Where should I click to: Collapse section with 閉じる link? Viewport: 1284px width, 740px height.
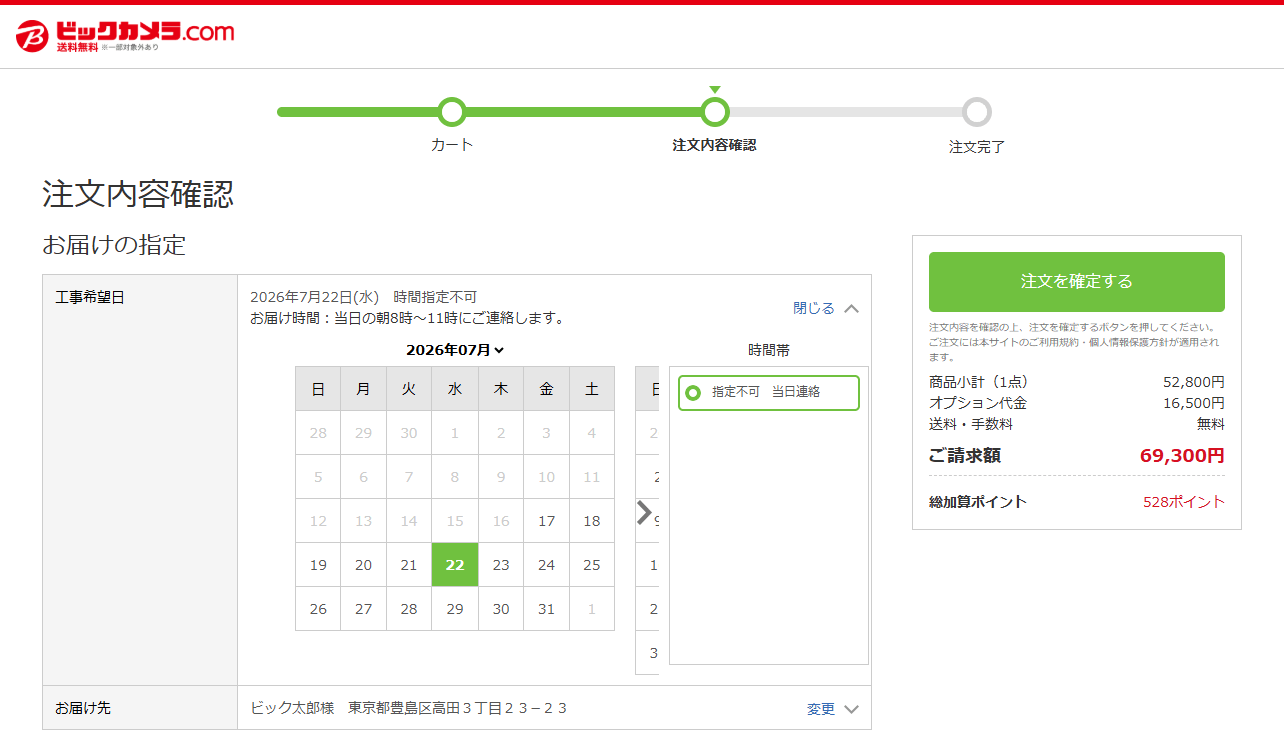(x=826, y=308)
